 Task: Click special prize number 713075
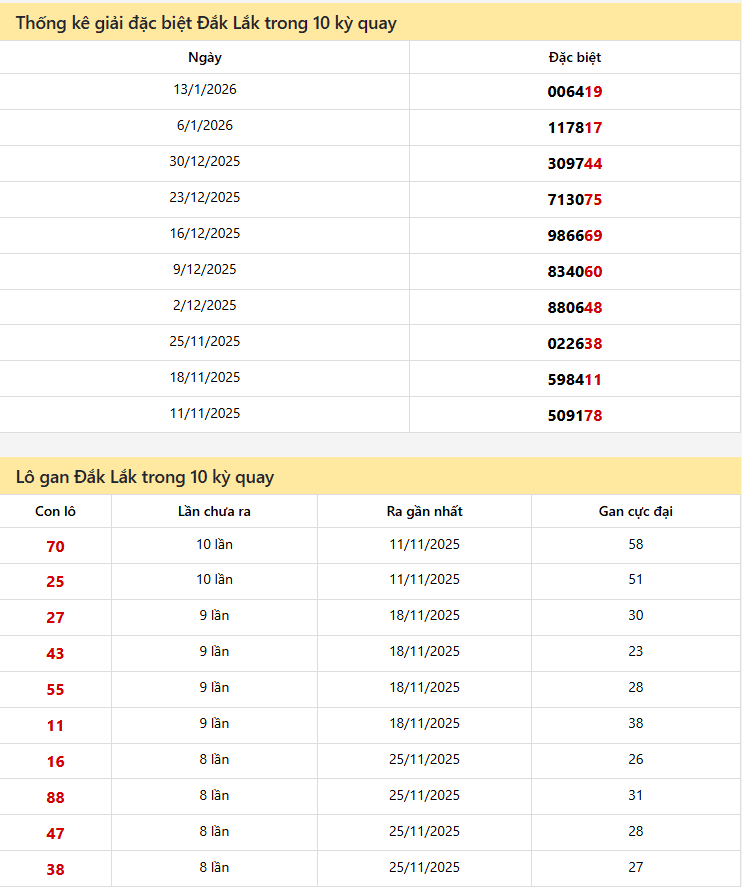pyautogui.click(x=574, y=200)
